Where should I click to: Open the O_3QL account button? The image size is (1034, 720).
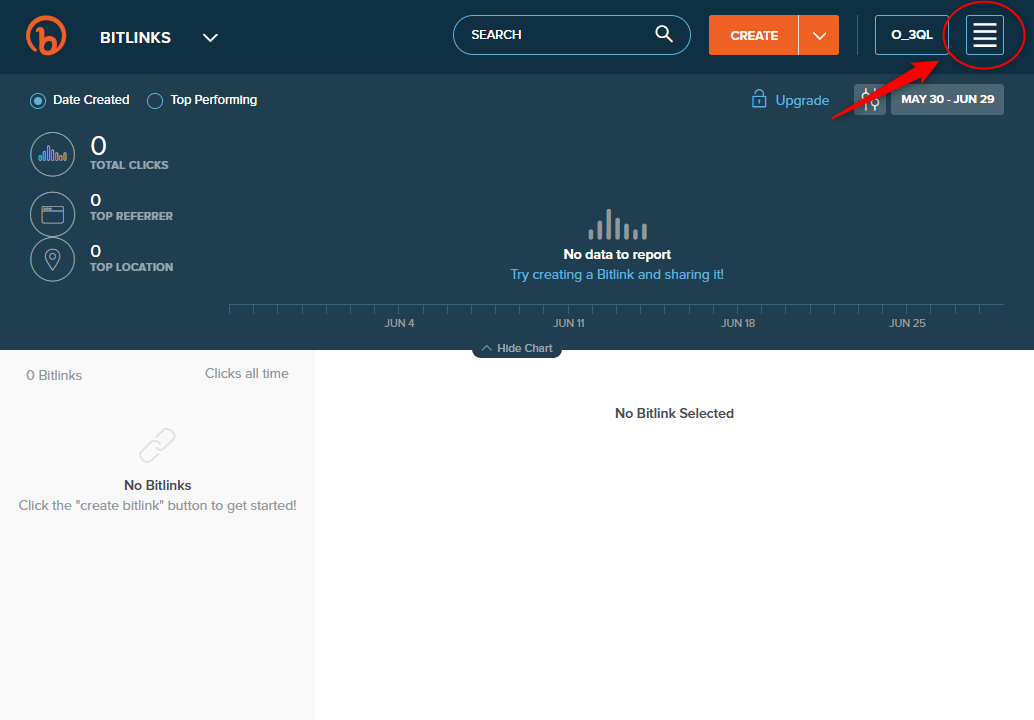click(911, 35)
